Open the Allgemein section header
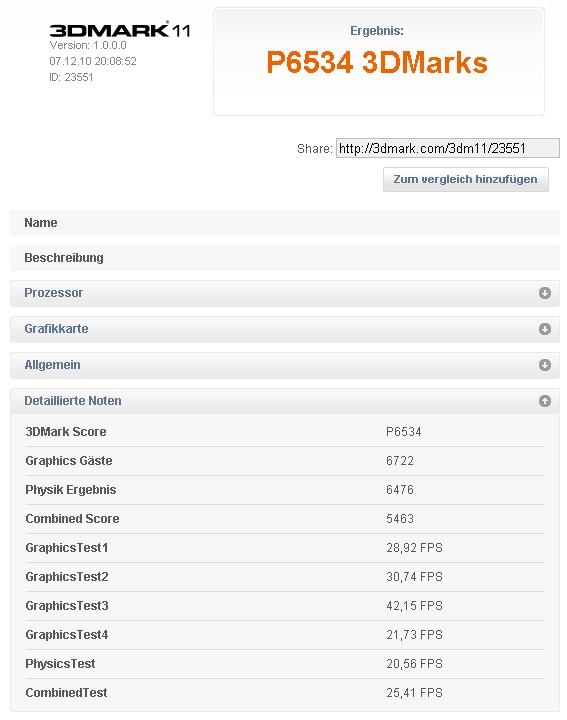The image size is (567, 720). pos(285,365)
